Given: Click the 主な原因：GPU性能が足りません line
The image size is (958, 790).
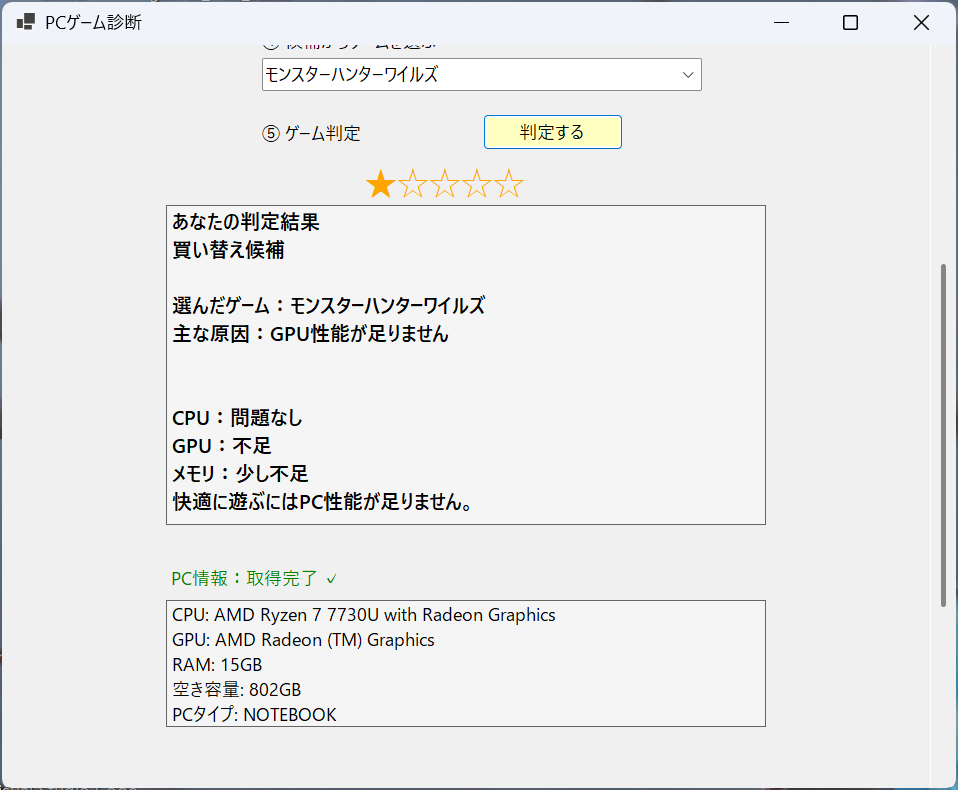Looking at the screenshot, I should tap(310, 334).
